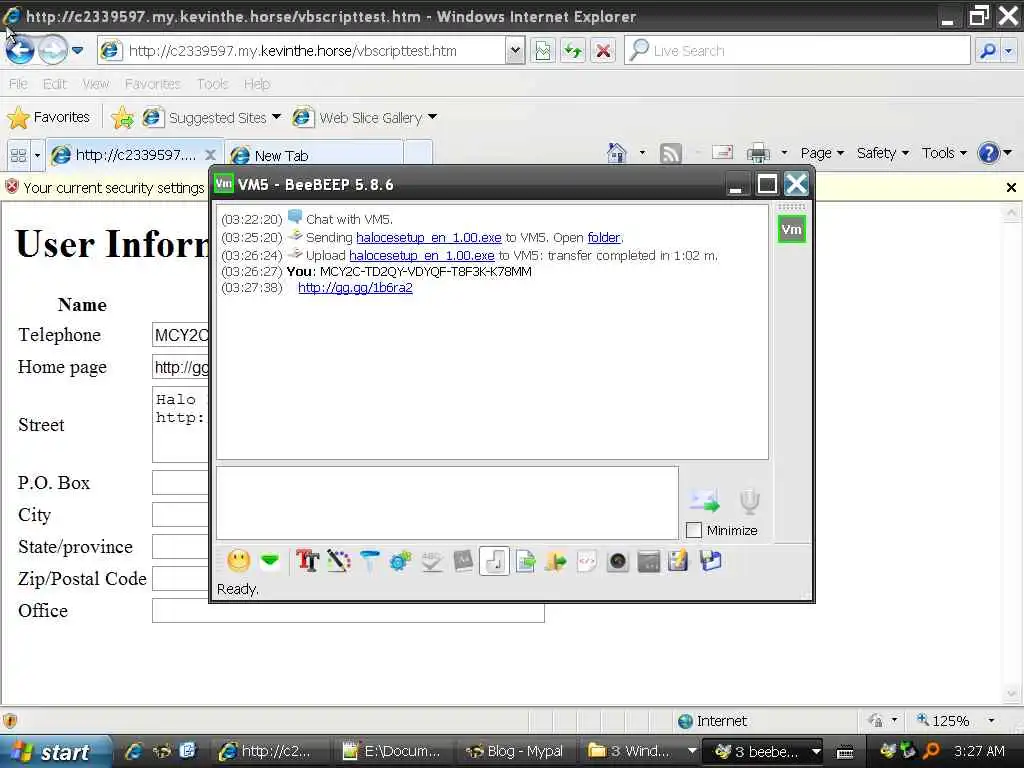Click the send folder arrow icon
Screen dimensions: 1024x768
pyautogui.click(x=556, y=561)
